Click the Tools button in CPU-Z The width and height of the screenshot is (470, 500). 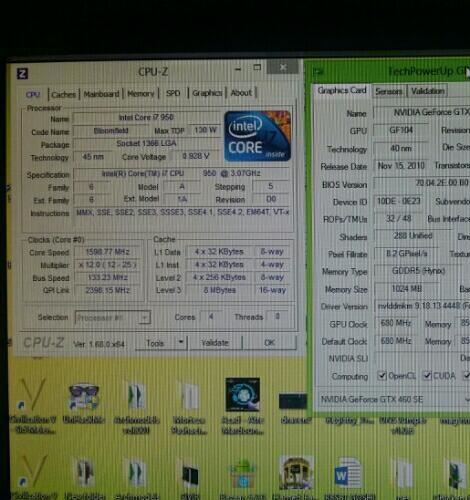[x=156, y=343]
